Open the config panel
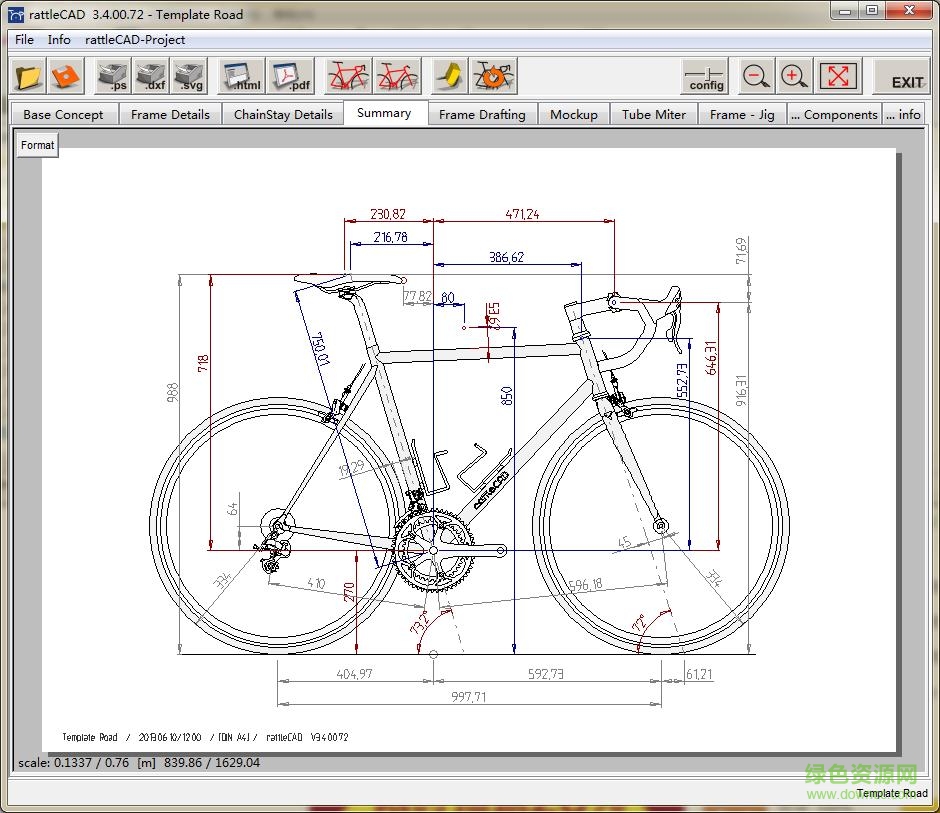The height and width of the screenshot is (813, 940). point(706,77)
